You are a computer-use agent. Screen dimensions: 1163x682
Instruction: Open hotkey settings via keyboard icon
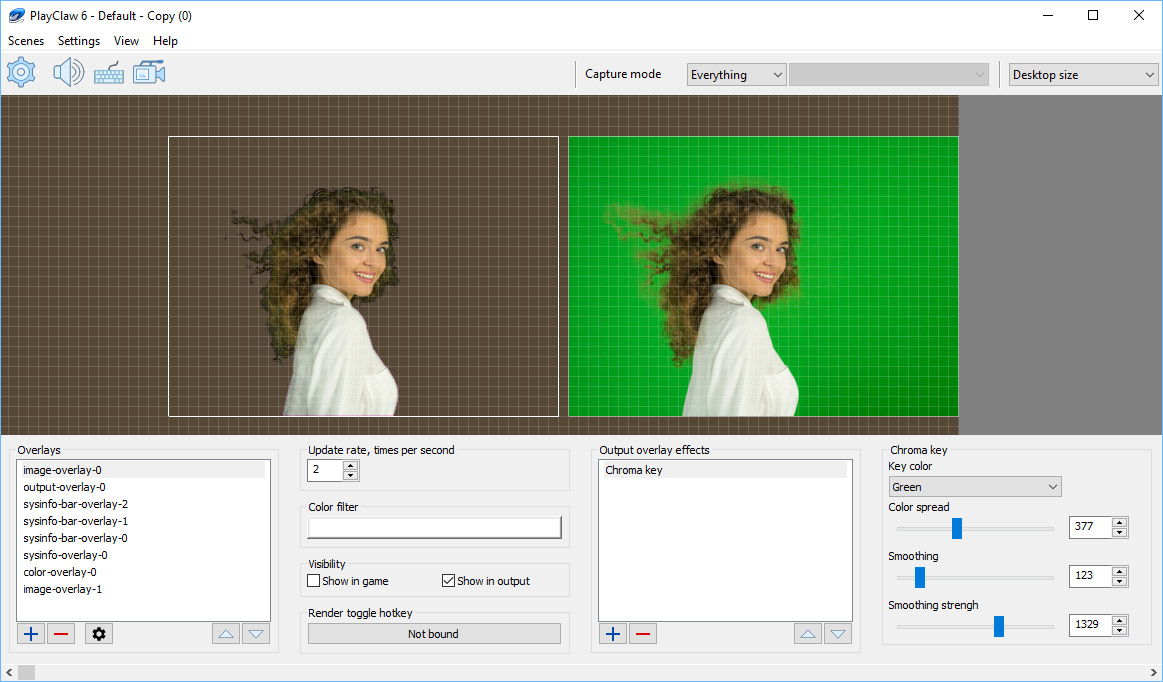coord(108,71)
